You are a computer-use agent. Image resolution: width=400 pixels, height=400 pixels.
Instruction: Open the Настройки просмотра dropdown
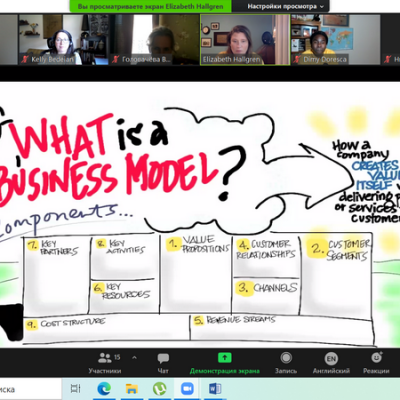[x=285, y=6]
